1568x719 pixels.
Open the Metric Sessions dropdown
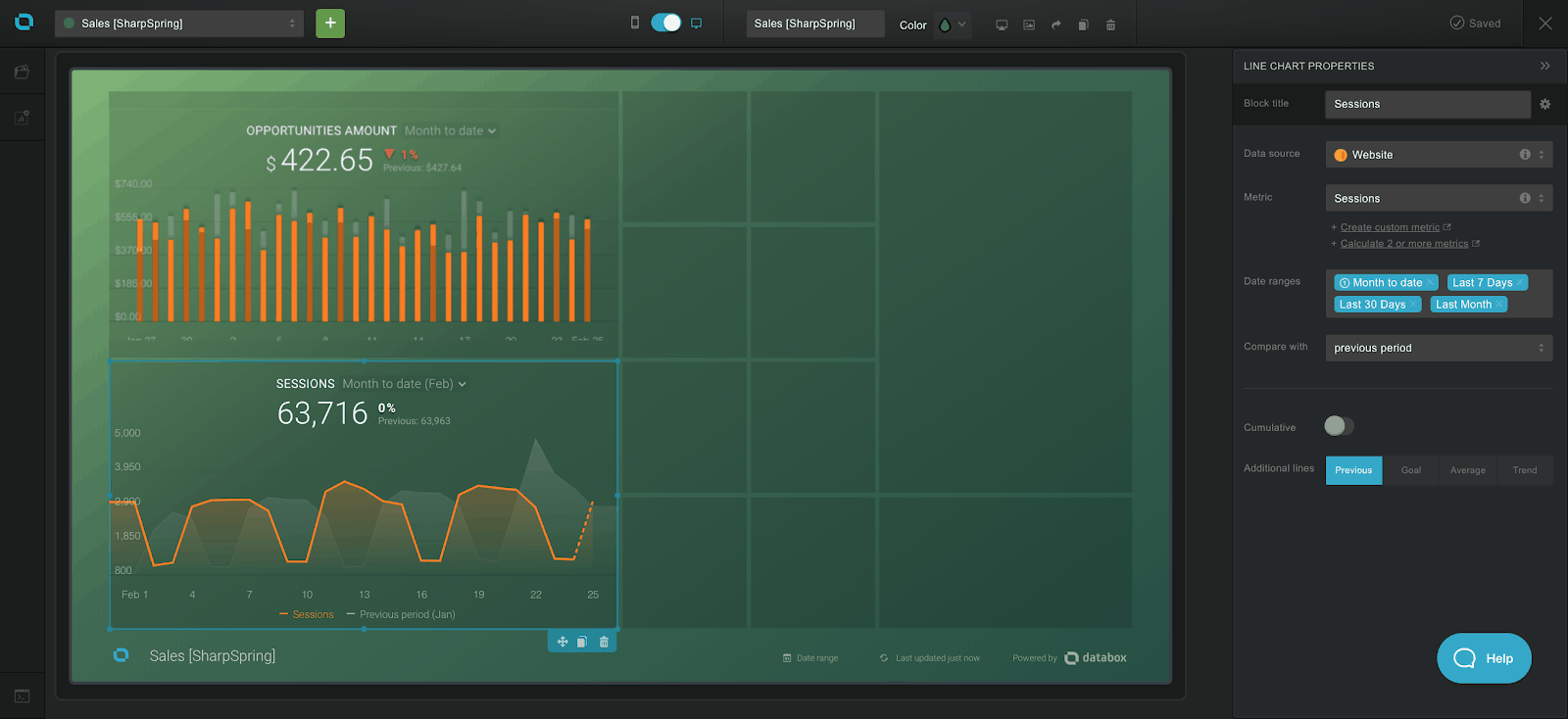(1439, 198)
